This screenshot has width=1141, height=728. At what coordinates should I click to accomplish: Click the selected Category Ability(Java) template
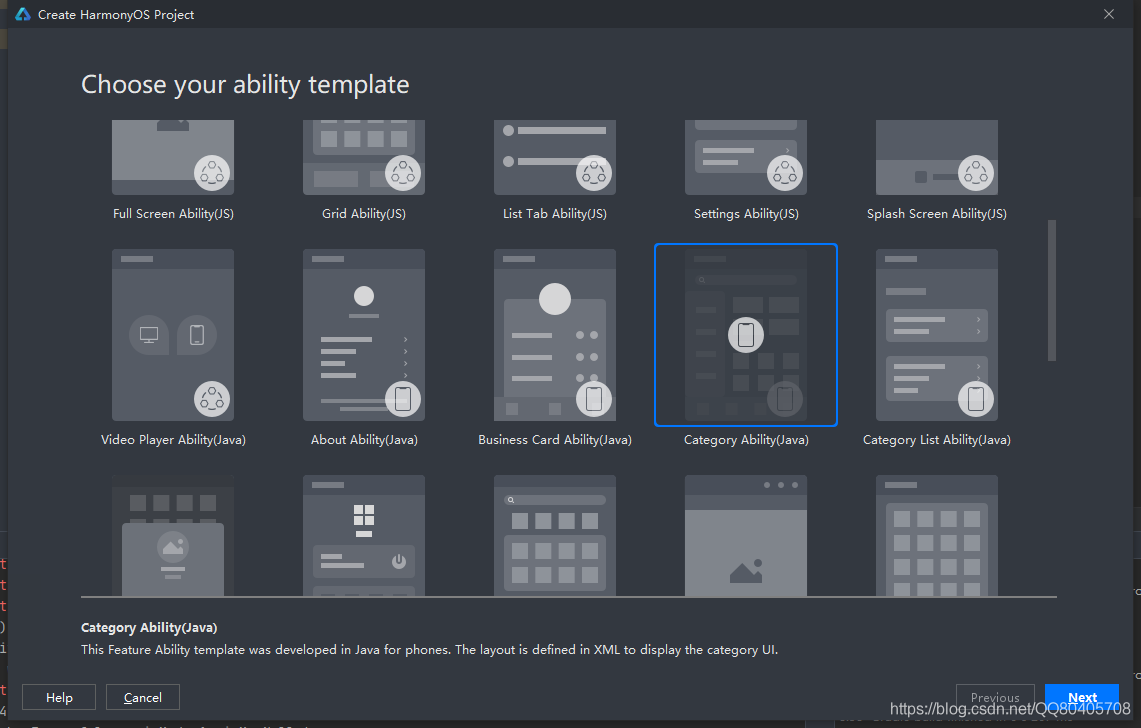(x=746, y=335)
